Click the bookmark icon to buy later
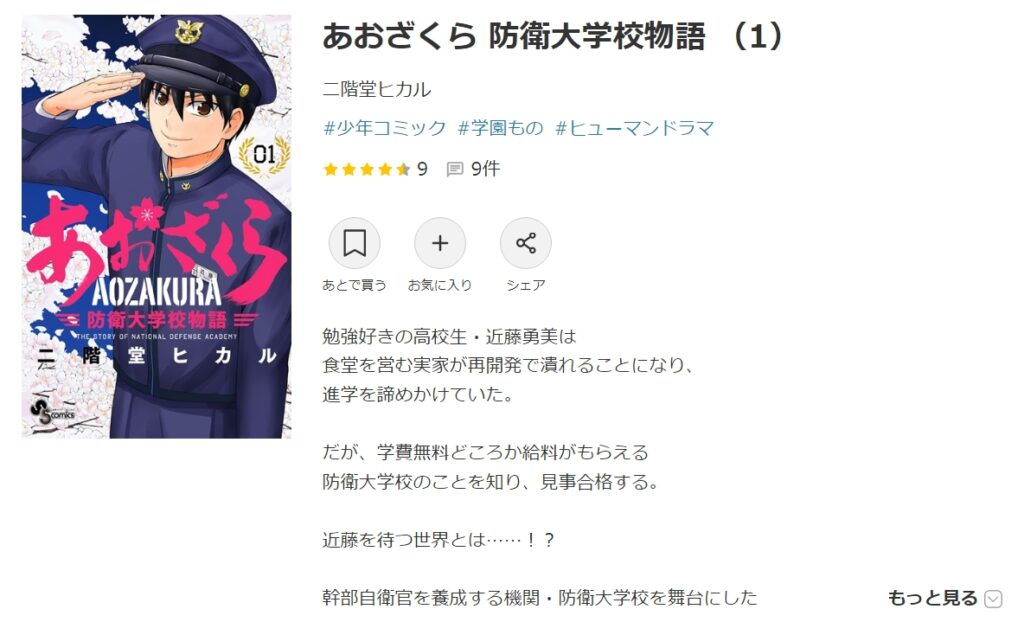 pyautogui.click(x=354, y=243)
